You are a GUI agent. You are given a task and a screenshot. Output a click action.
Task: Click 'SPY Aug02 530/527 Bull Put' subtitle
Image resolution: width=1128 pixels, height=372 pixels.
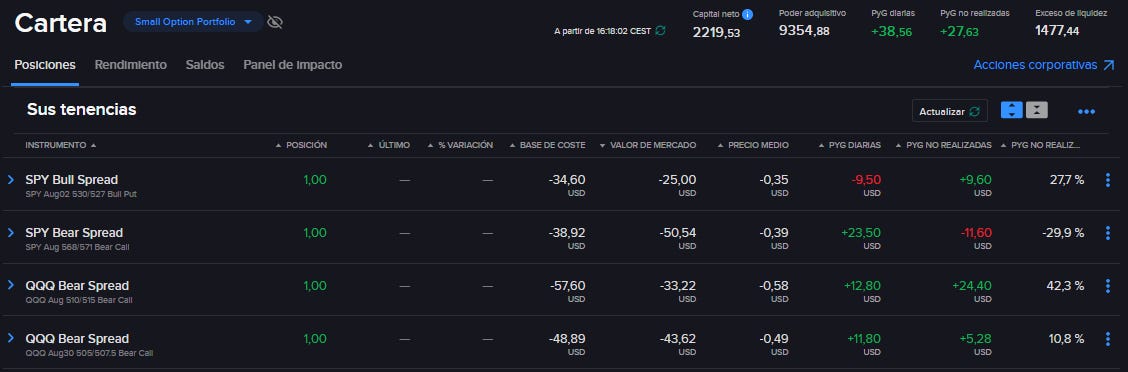coord(81,194)
